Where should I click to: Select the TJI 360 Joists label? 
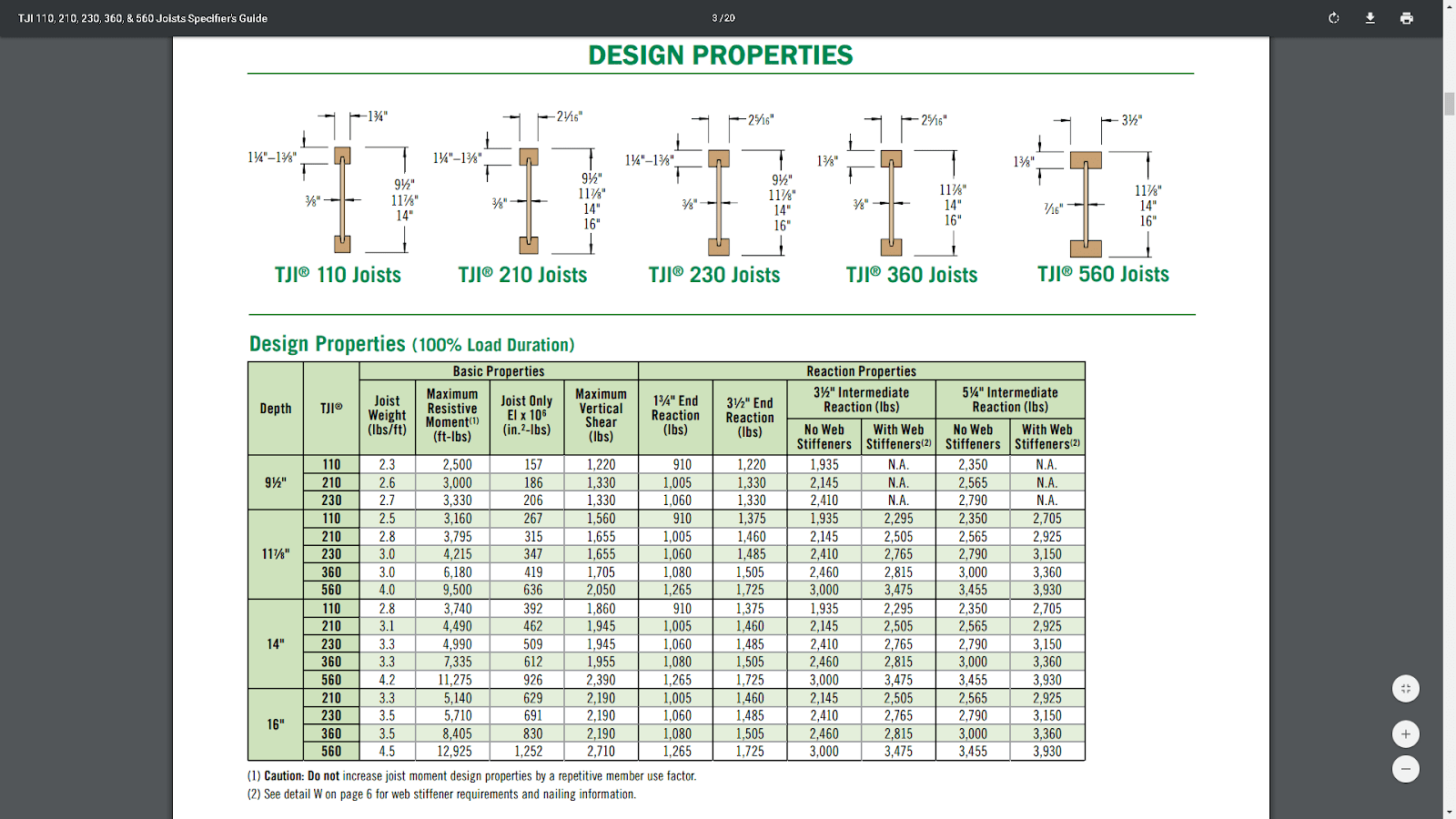pos(912,275)
